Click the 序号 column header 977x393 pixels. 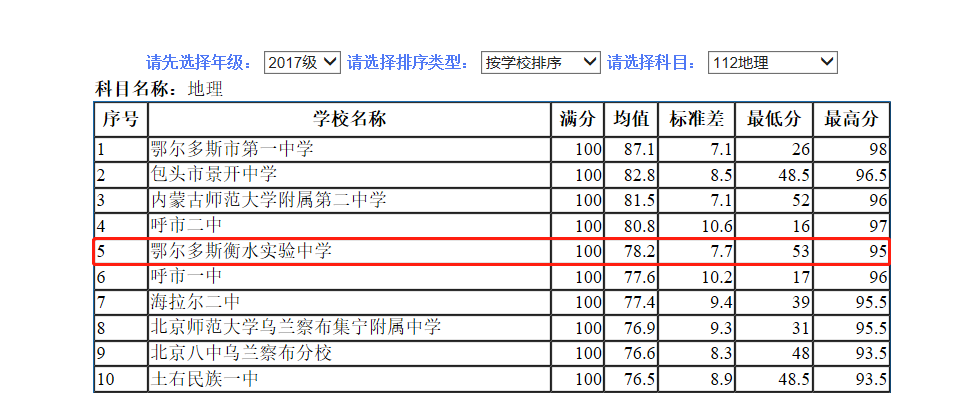click(x=120, y=119)
